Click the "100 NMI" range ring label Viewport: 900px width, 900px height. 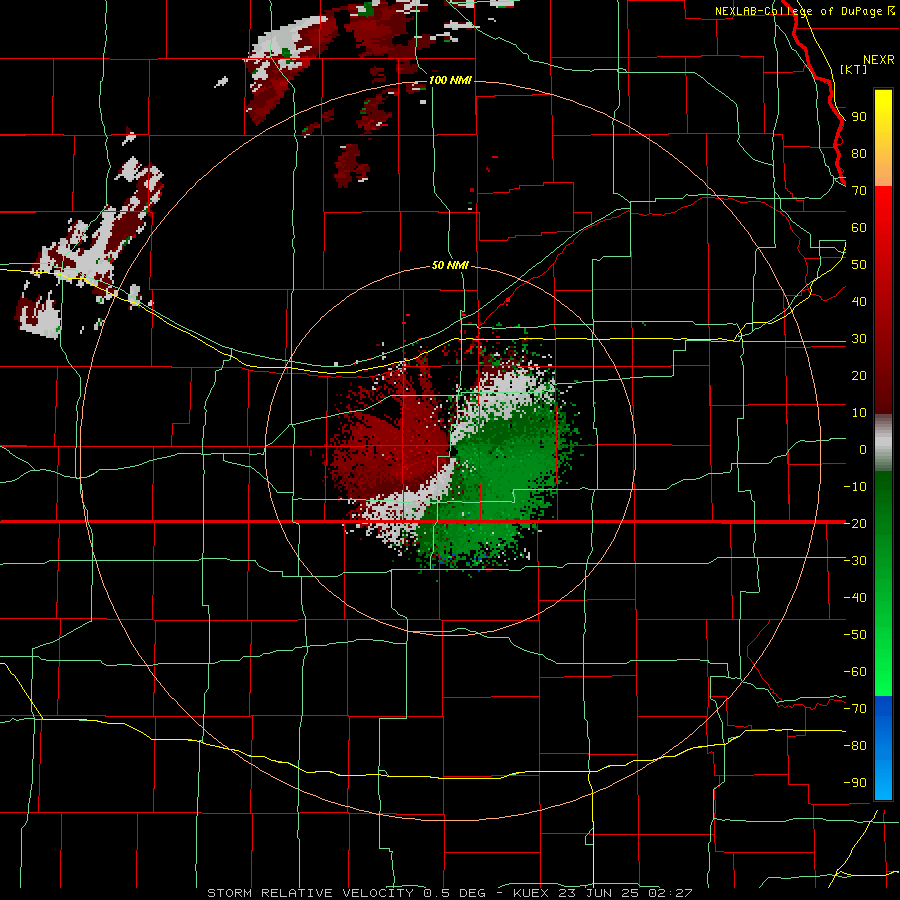pyautogui.click(x=450, y=80)
